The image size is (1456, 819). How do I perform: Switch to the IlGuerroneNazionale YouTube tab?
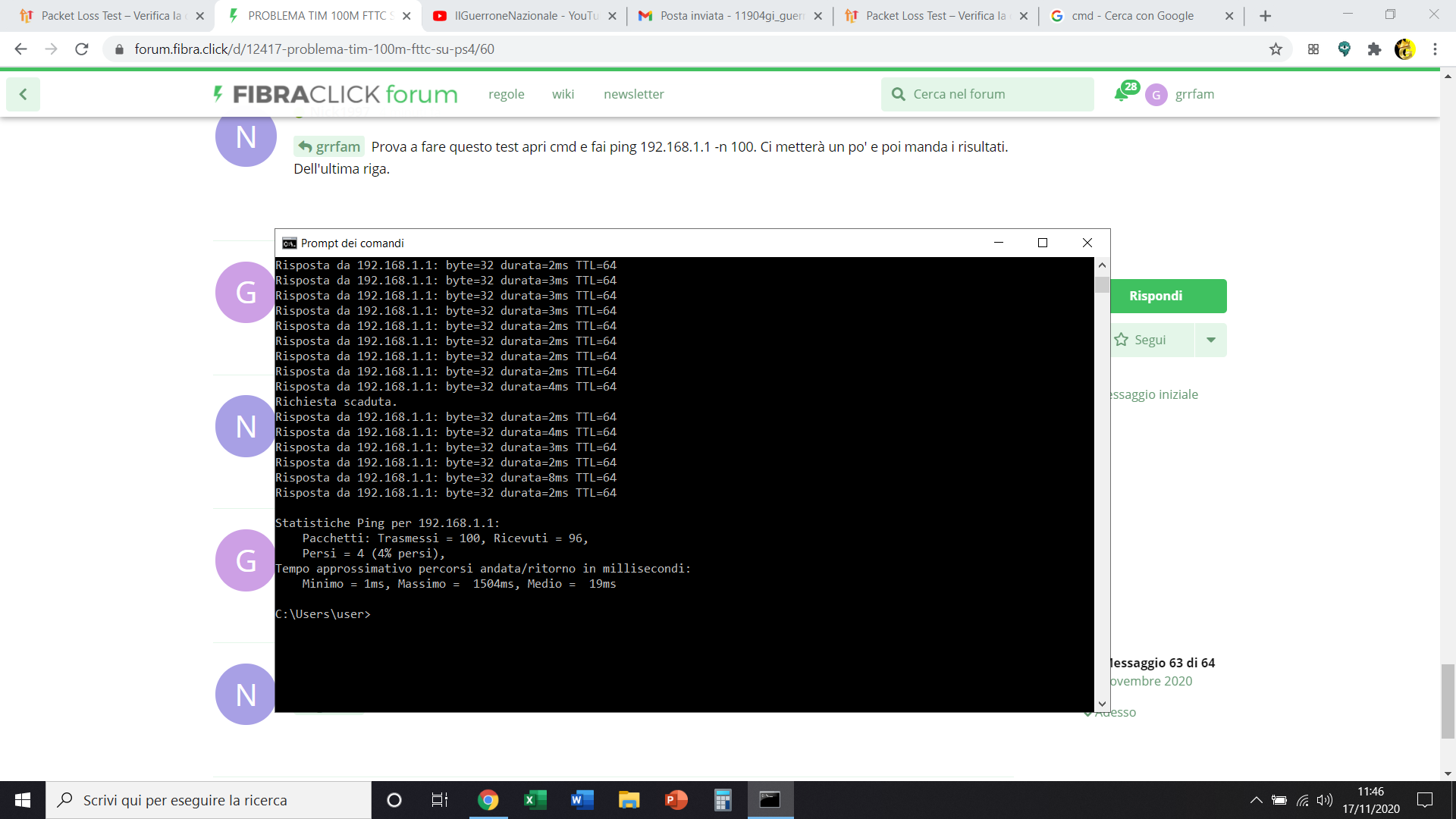pyautogui.click(x=522, y=15)
